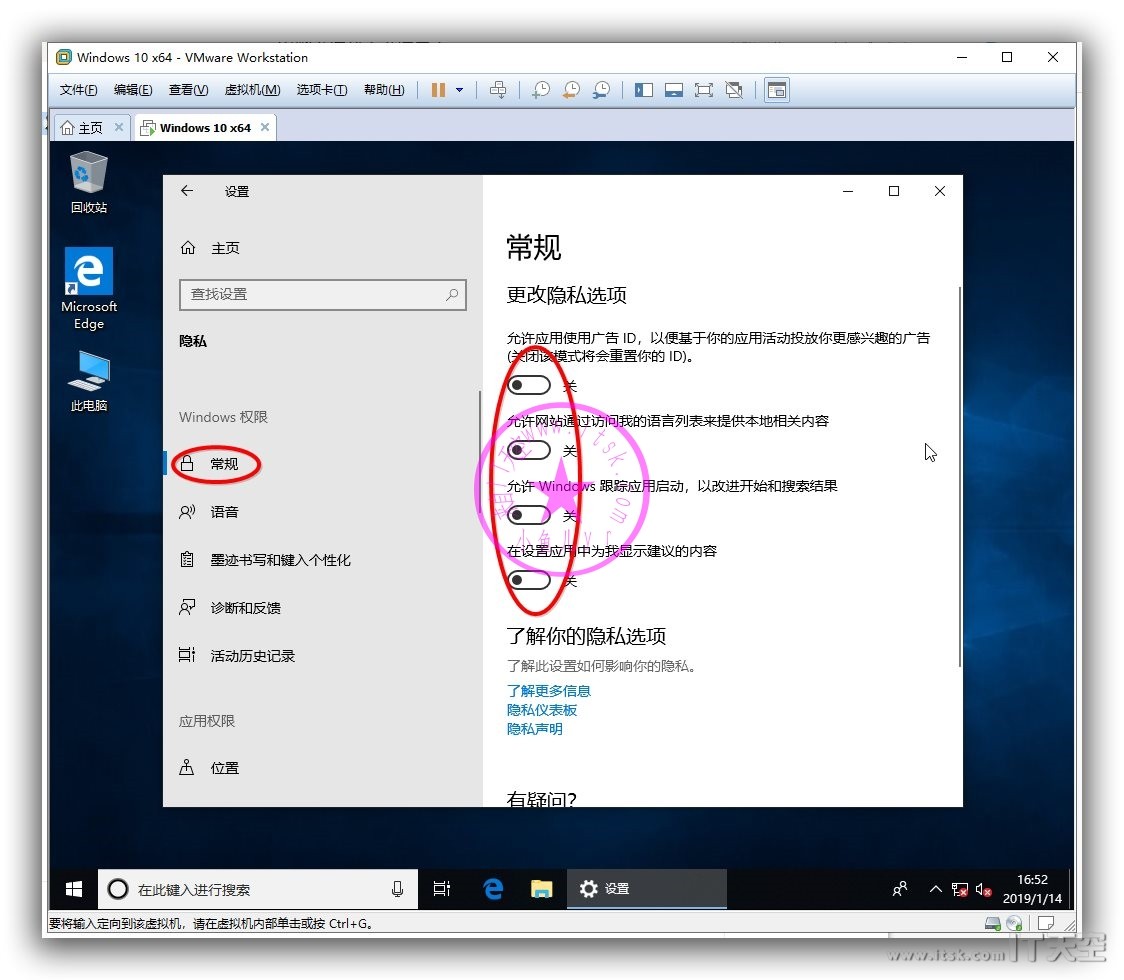1124x980 pixels.
Task: Open the 文件(F) menu
Action: [x=78, y=90]
